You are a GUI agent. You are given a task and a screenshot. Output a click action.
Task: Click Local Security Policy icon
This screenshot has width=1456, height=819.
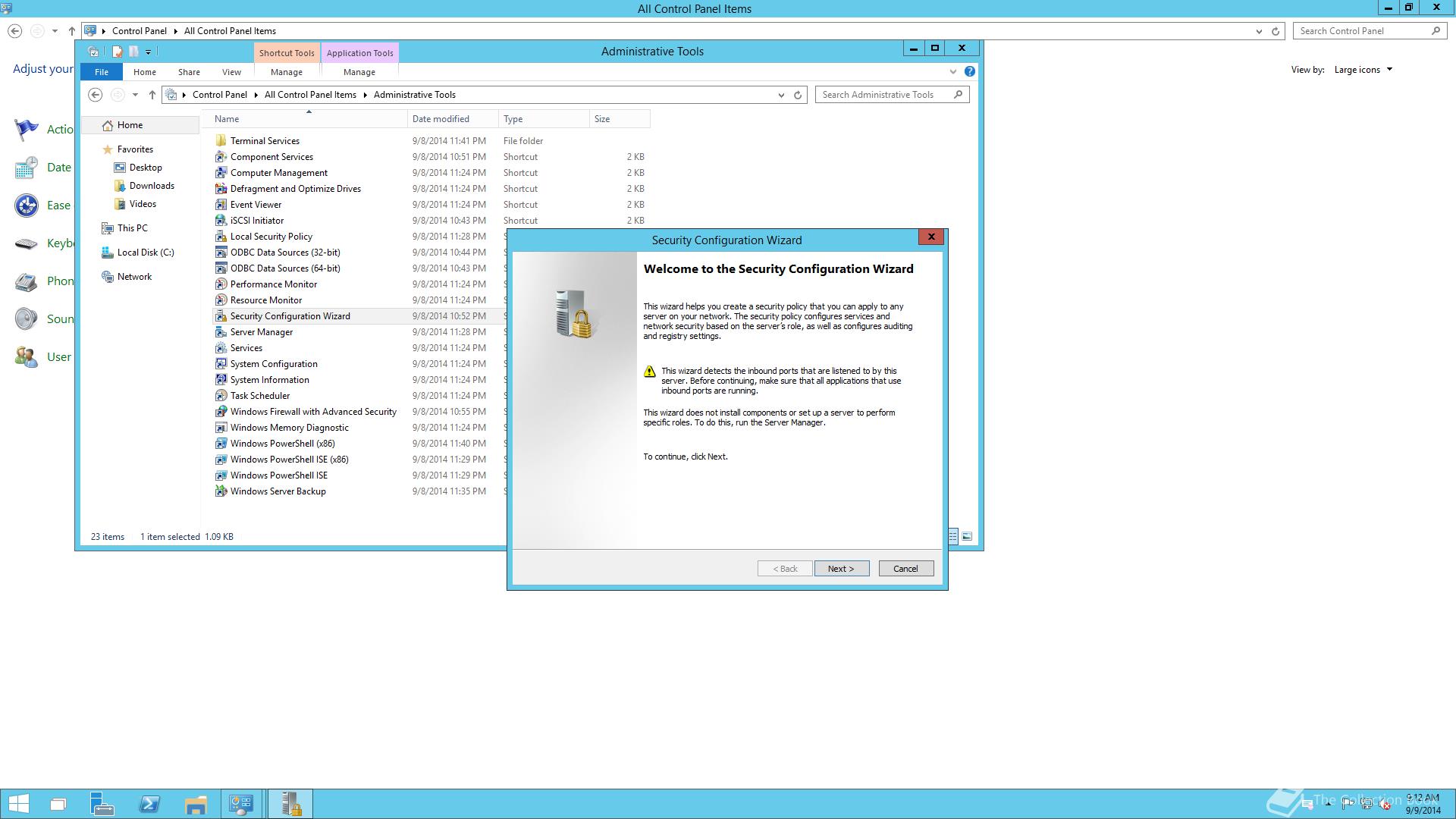tap(221, 236)
